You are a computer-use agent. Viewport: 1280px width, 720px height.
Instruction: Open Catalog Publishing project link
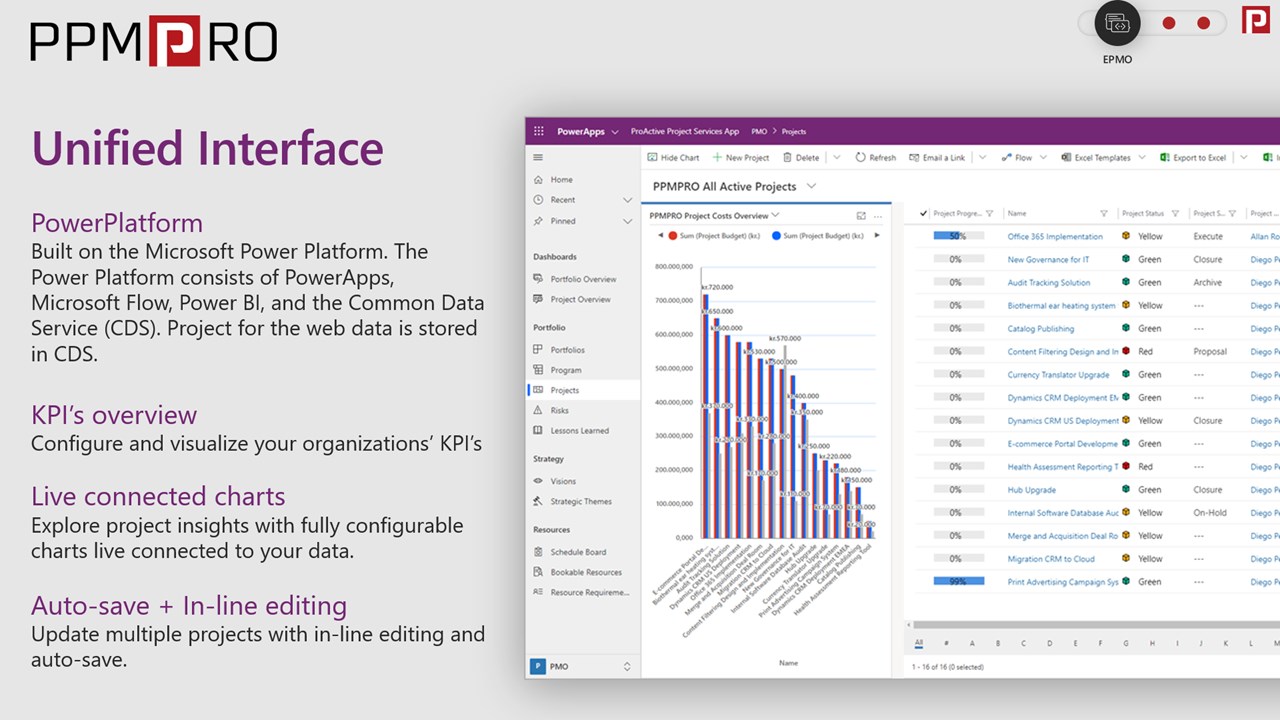point(1040,329)
